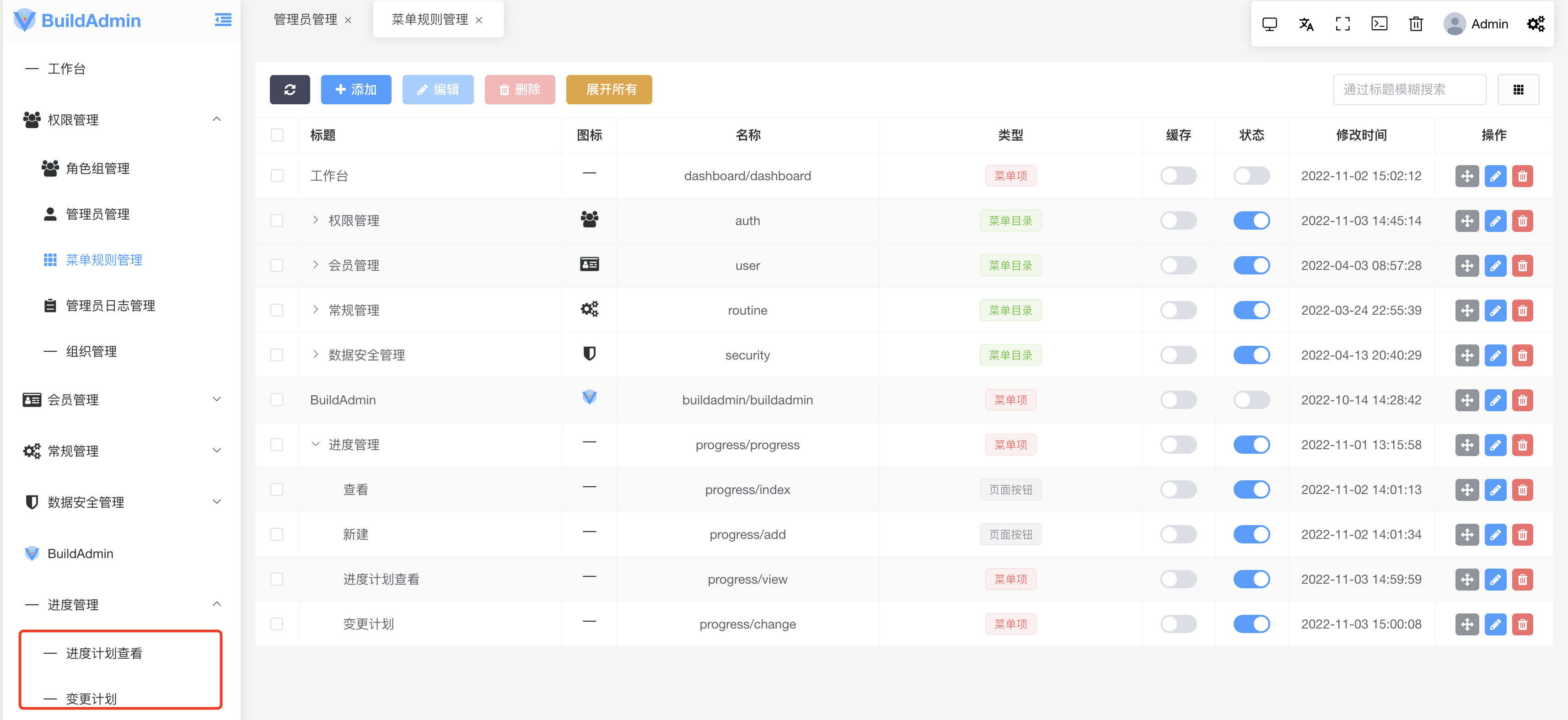Open the language switcher icon
This screenshot has height=720, width=1568.
coord(1305,24)
